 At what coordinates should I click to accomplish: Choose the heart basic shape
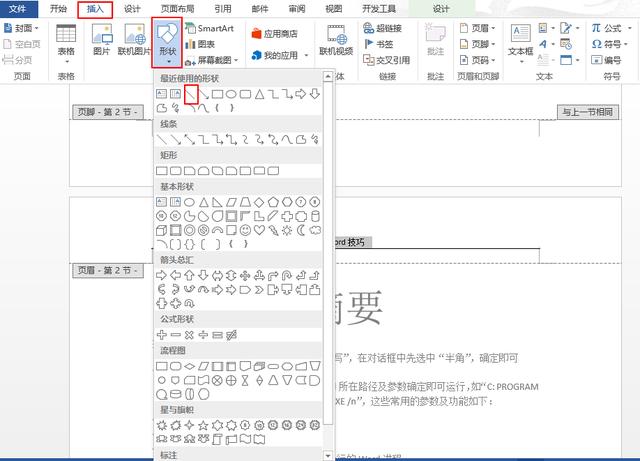[259, 230]
